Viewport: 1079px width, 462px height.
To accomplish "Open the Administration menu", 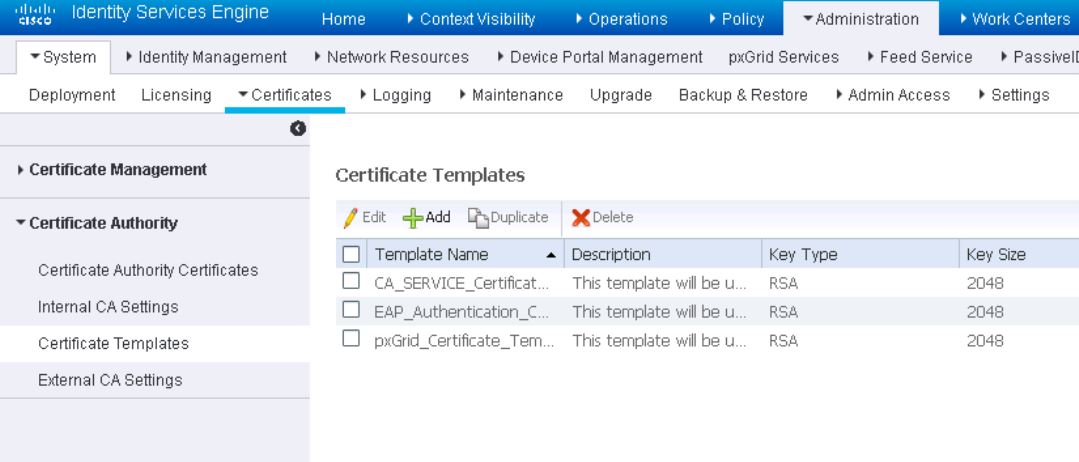I will click(861, 19).
